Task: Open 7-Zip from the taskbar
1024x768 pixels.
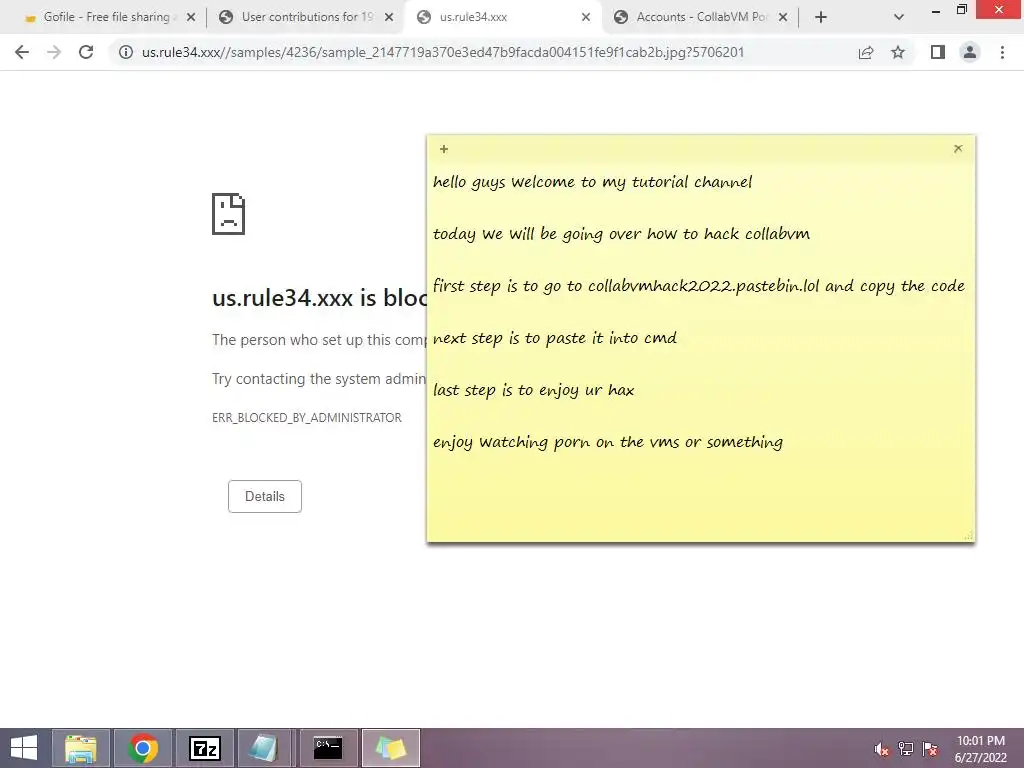Action: pyautogui.click(x=205, y=748)
